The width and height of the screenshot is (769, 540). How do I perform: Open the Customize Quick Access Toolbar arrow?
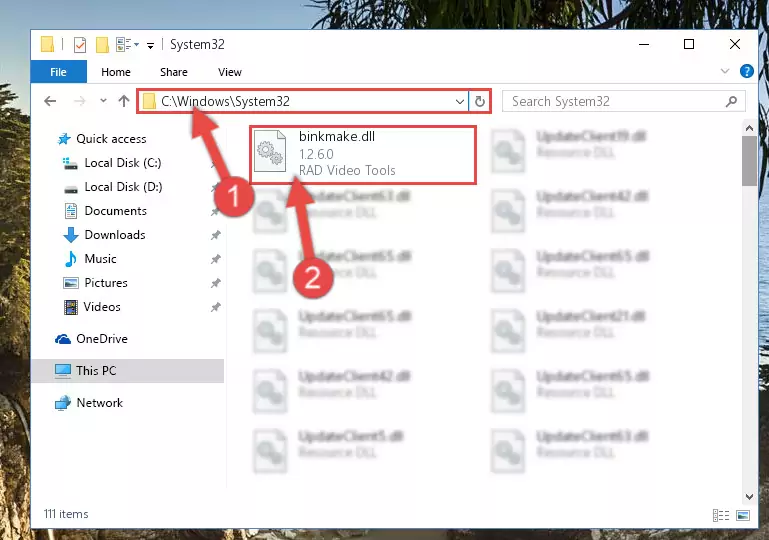coord(151,46)
